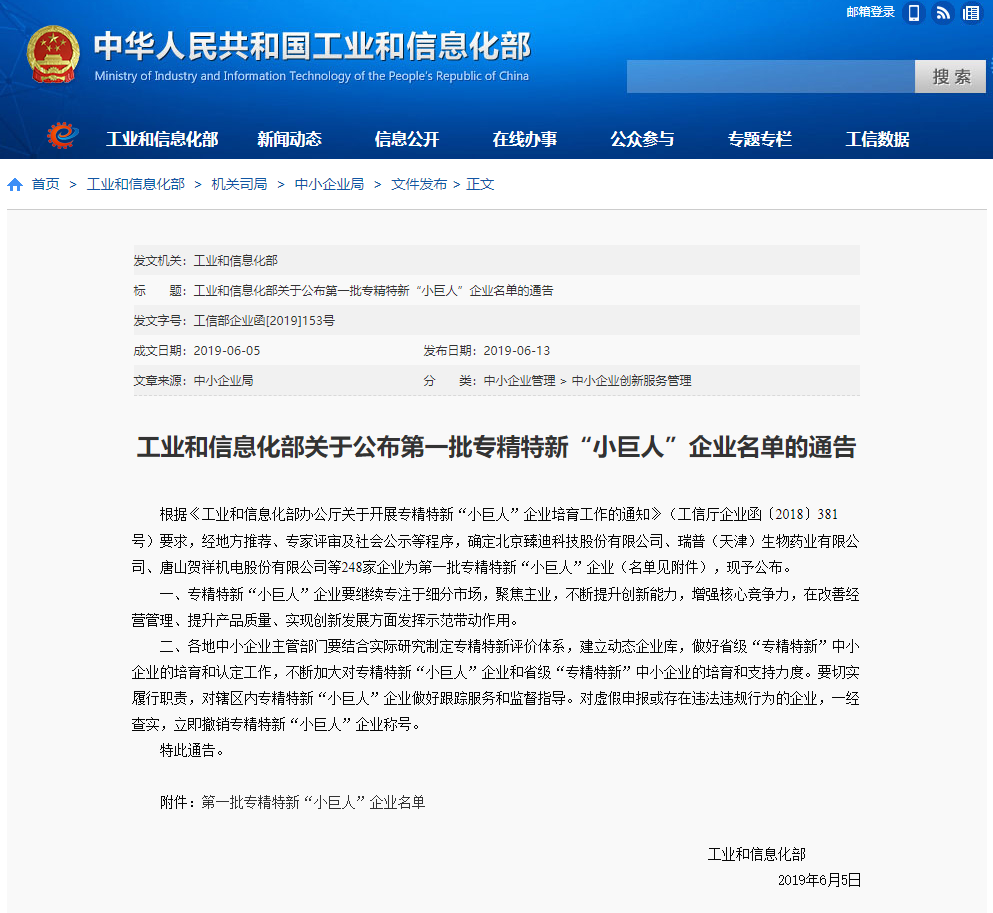Open the 工业和信息化部 navigation menu
This screenshot has width=993, height=913.
pos(162,139)
